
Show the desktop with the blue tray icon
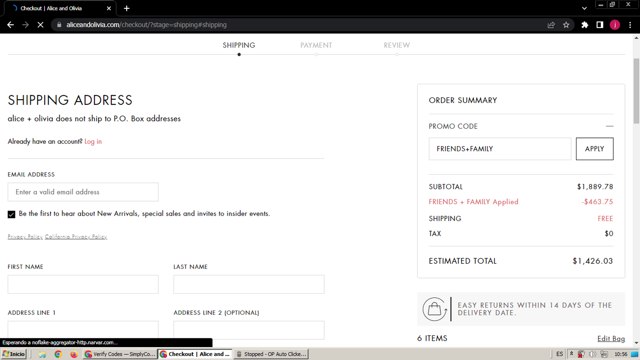[x=635, y=354]
